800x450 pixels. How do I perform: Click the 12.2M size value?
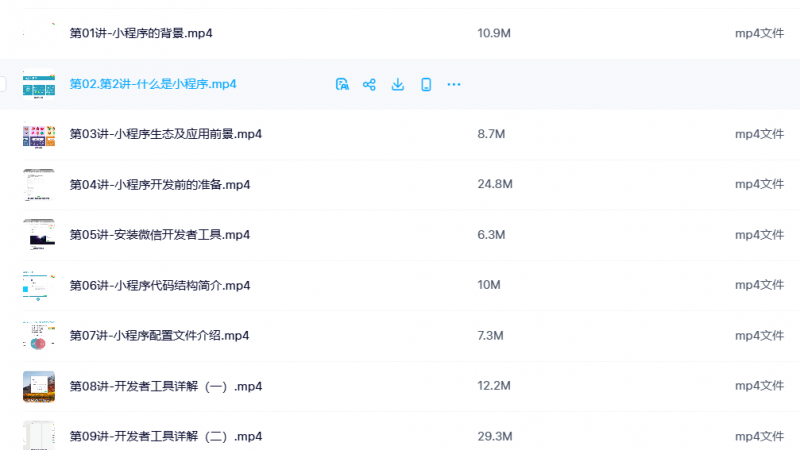tap(494, 386)
